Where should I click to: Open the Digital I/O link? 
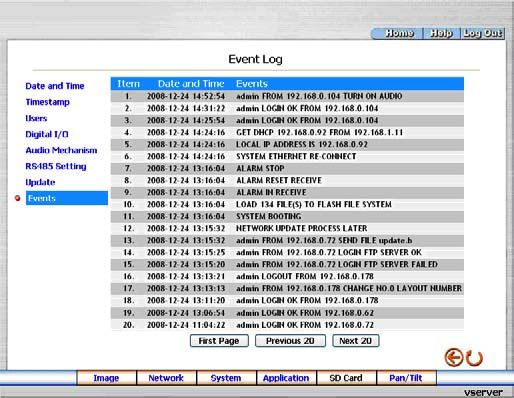coord(47,134)
